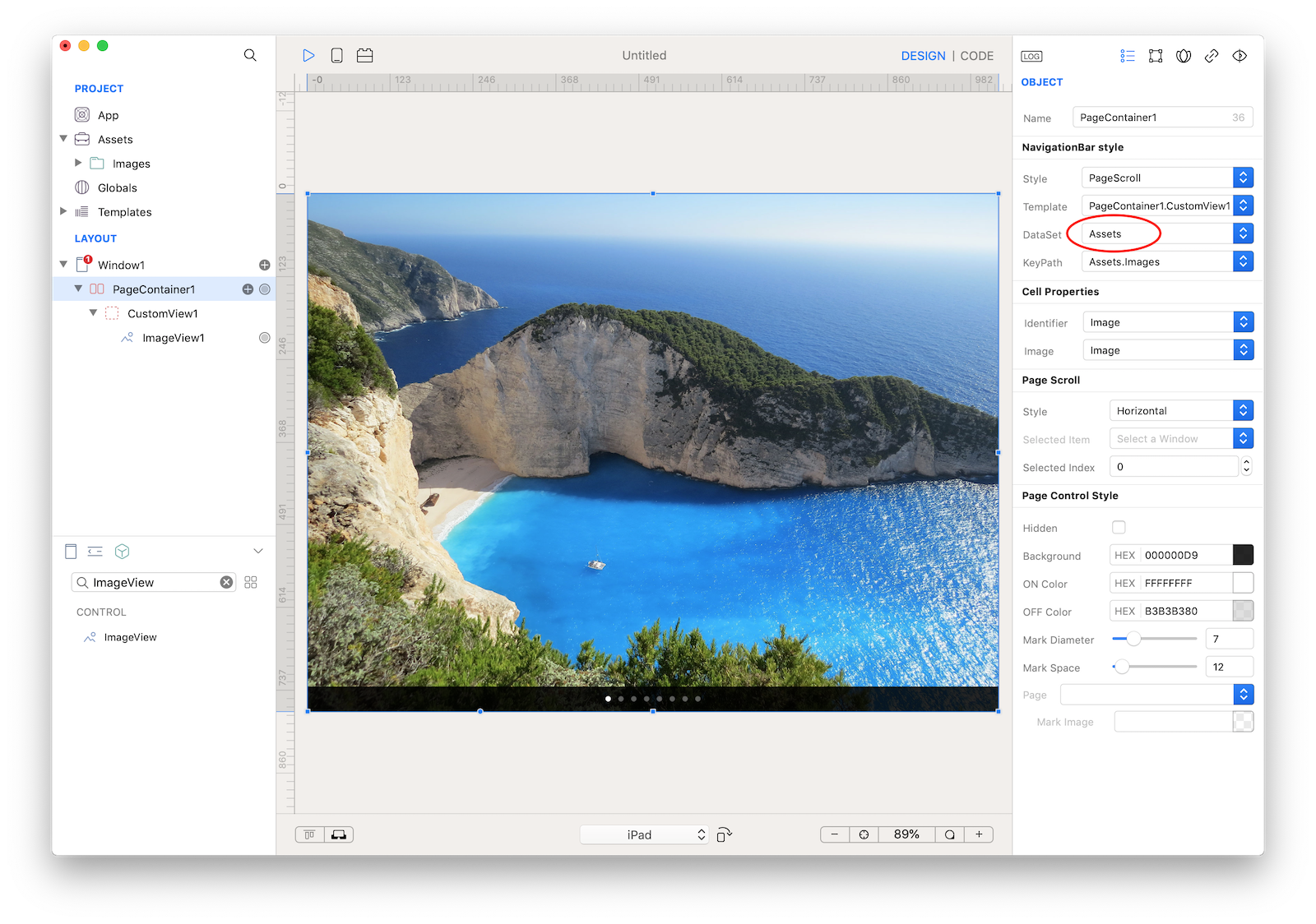Open the Page Scroll Horizontal style dropdown
The image size is (1316, 924).
(1181, 410)
